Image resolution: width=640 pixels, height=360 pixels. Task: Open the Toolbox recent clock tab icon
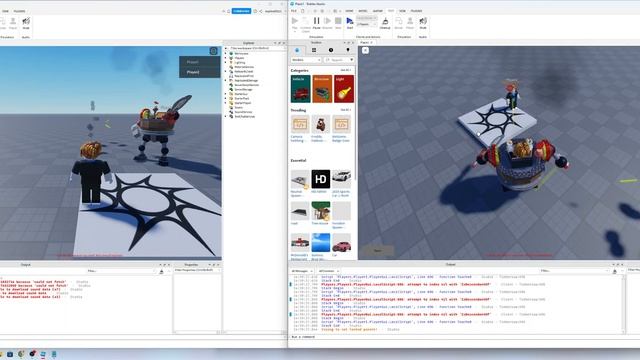pos(331,50)
